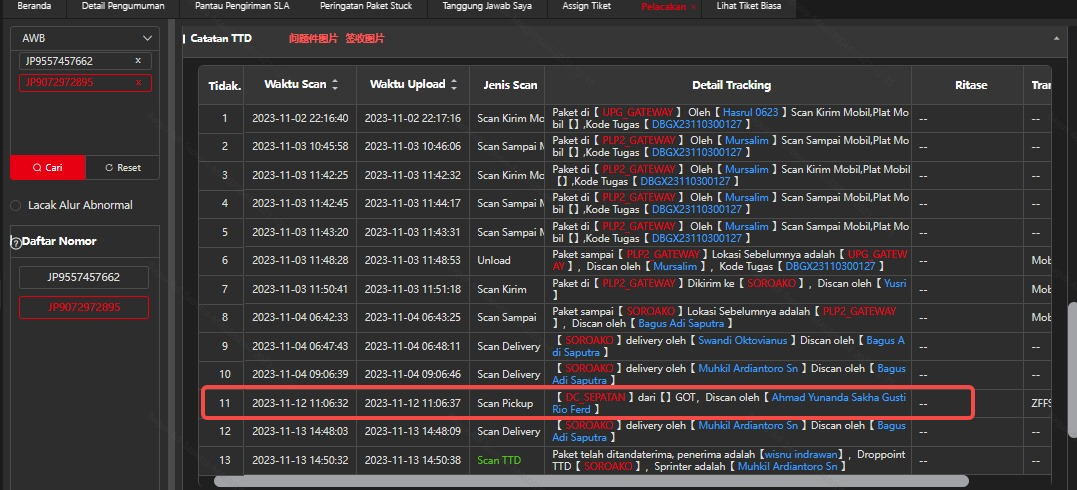Image resolution: width=1077 pixels, height=490 pixels.
Task: Open Peringatan Paket Stuck tab
Action: click(366, 6)
